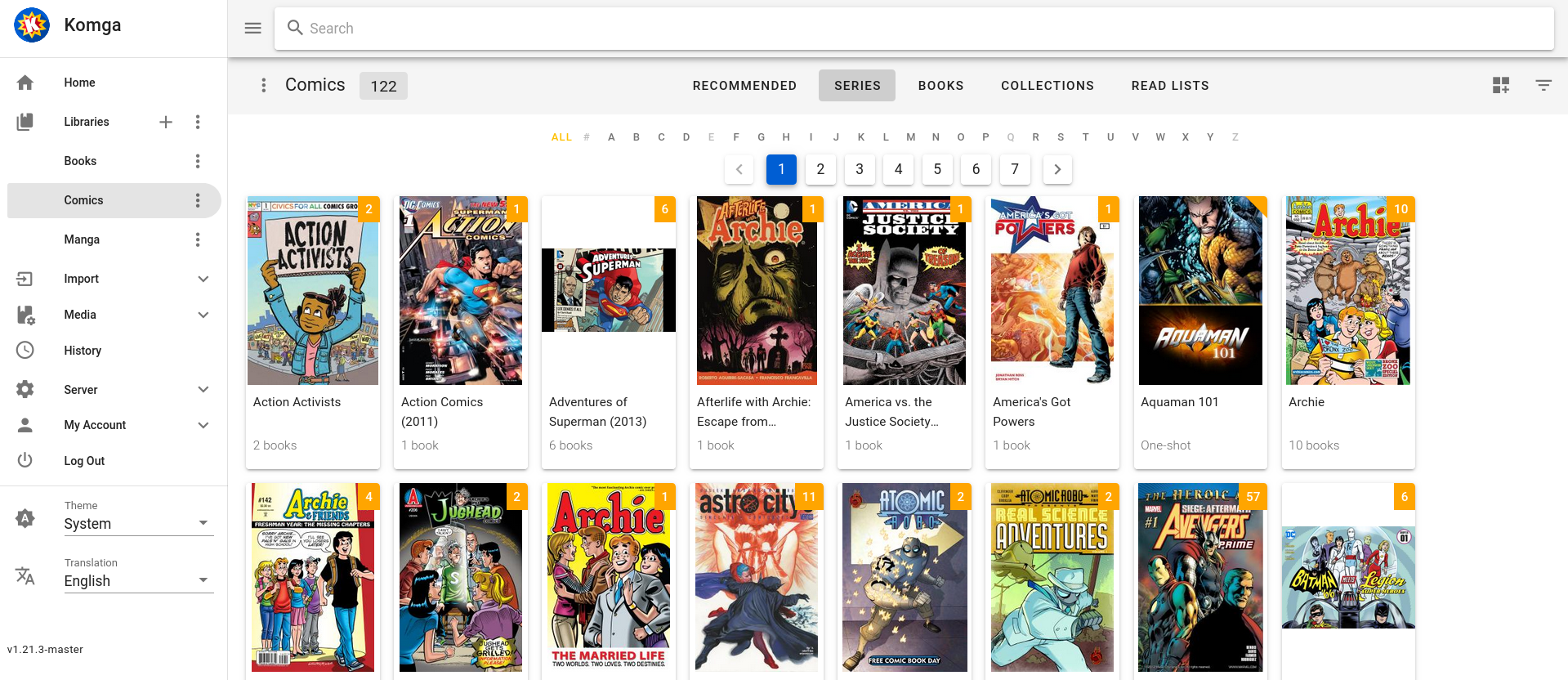Click the Search input field
This screenshot has height=680, width=1568.
[x=914, y=29]
